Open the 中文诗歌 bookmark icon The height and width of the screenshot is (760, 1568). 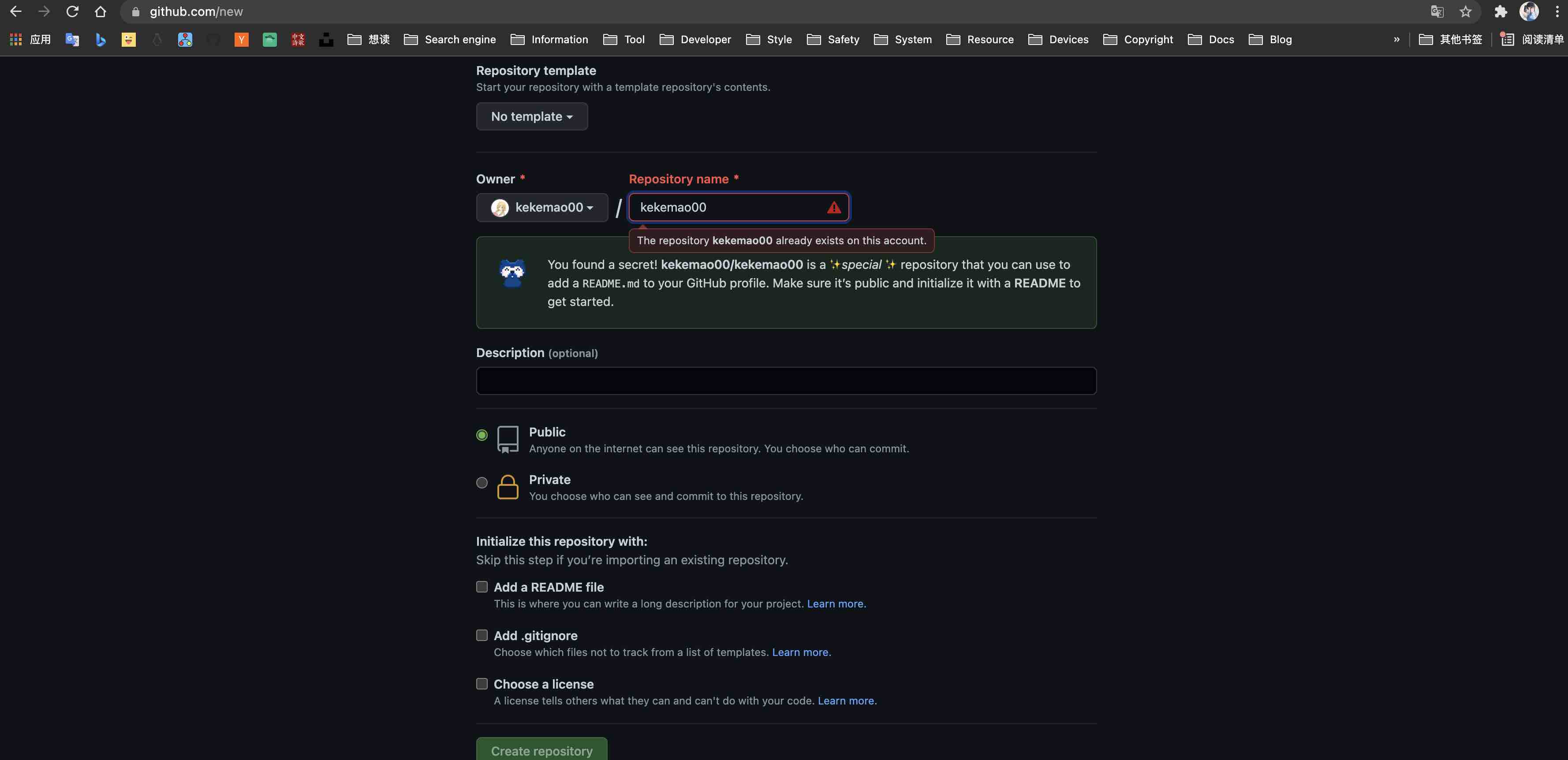[x=298, y=39]
